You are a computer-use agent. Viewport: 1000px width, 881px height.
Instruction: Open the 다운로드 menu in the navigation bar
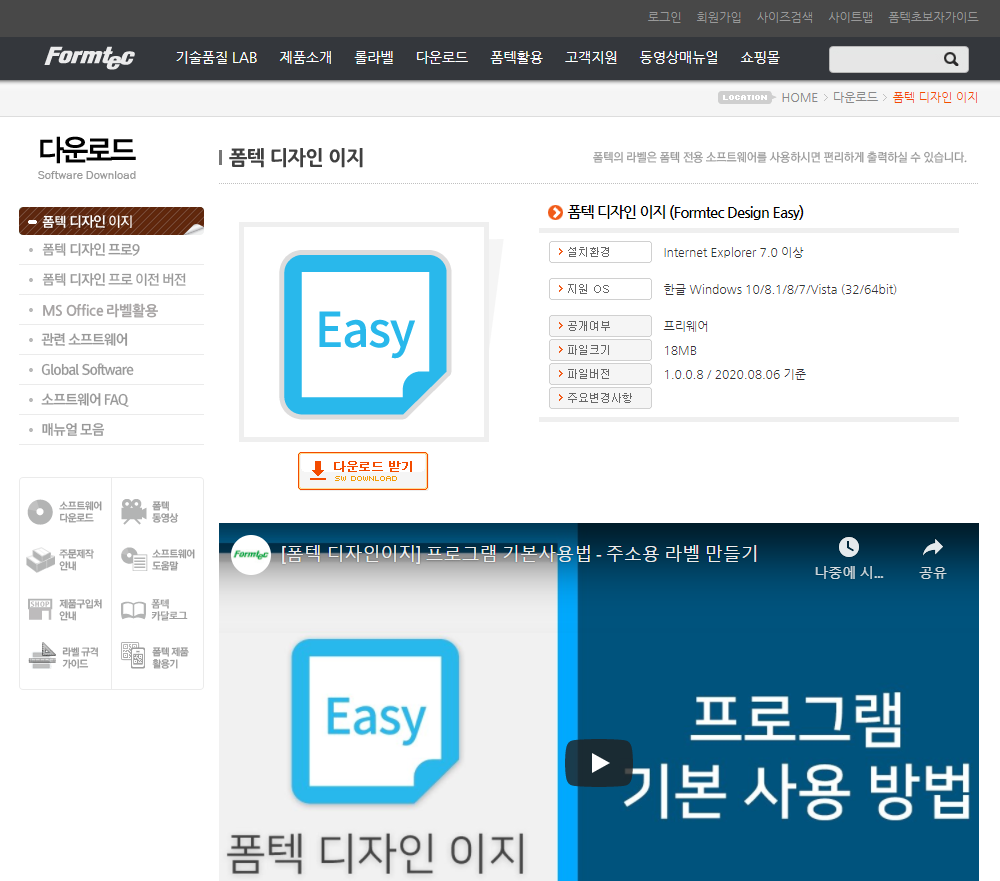(x=441, y=58)
